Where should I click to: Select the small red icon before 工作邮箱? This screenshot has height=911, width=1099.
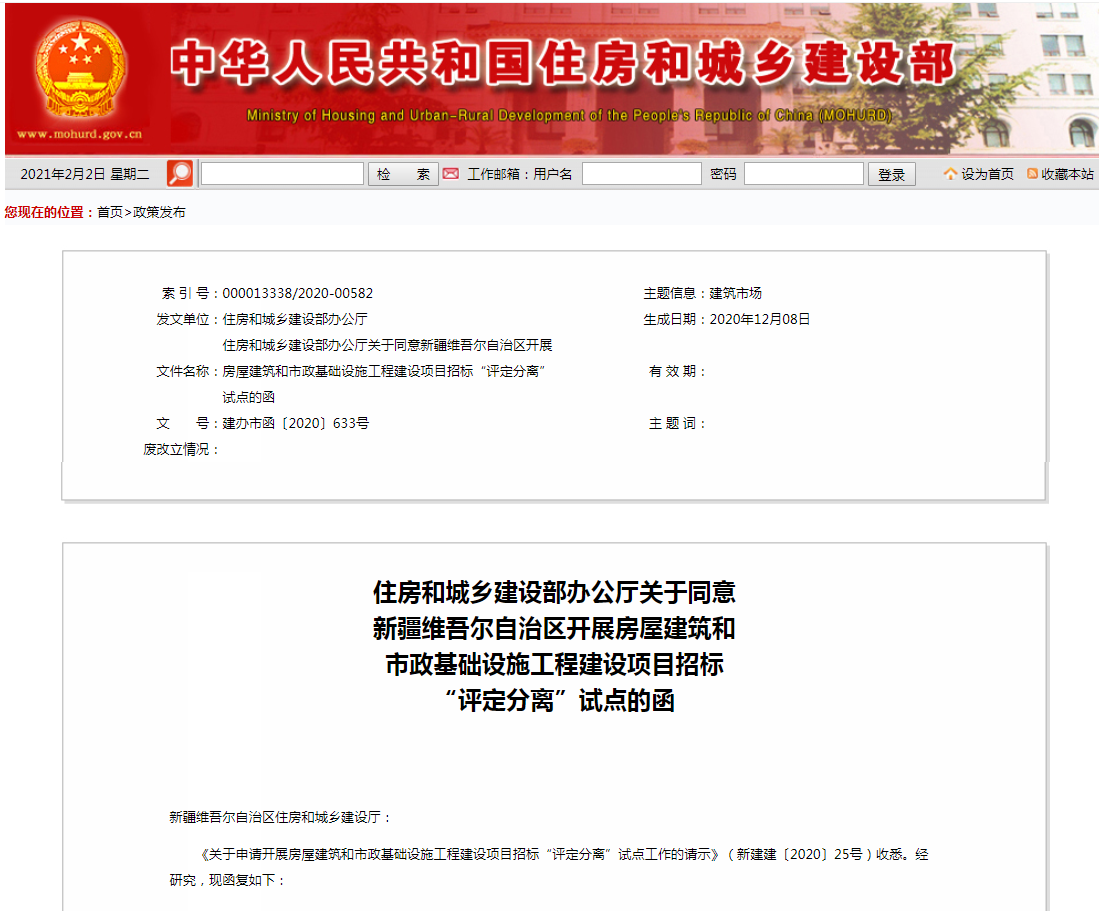(x=452, y=172)
